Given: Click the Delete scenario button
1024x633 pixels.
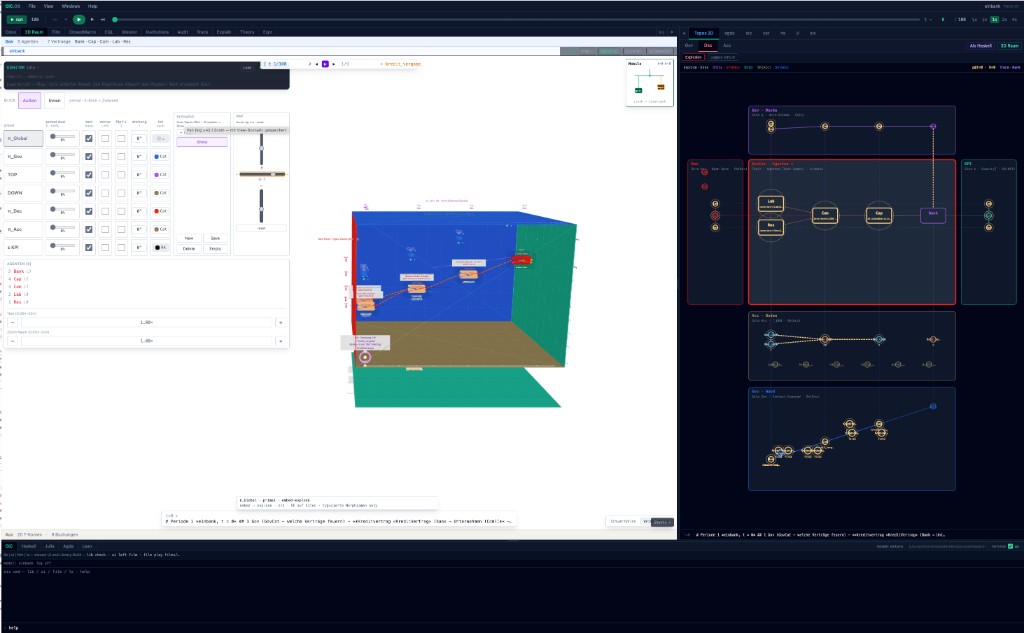Looking at the screenshot, I should point(189,249).
